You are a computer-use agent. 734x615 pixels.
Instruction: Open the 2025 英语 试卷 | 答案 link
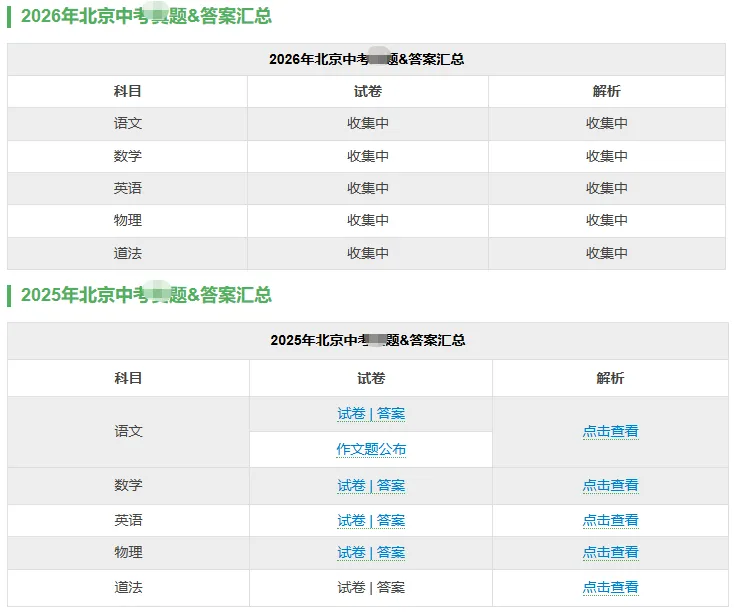coord(371,520)
